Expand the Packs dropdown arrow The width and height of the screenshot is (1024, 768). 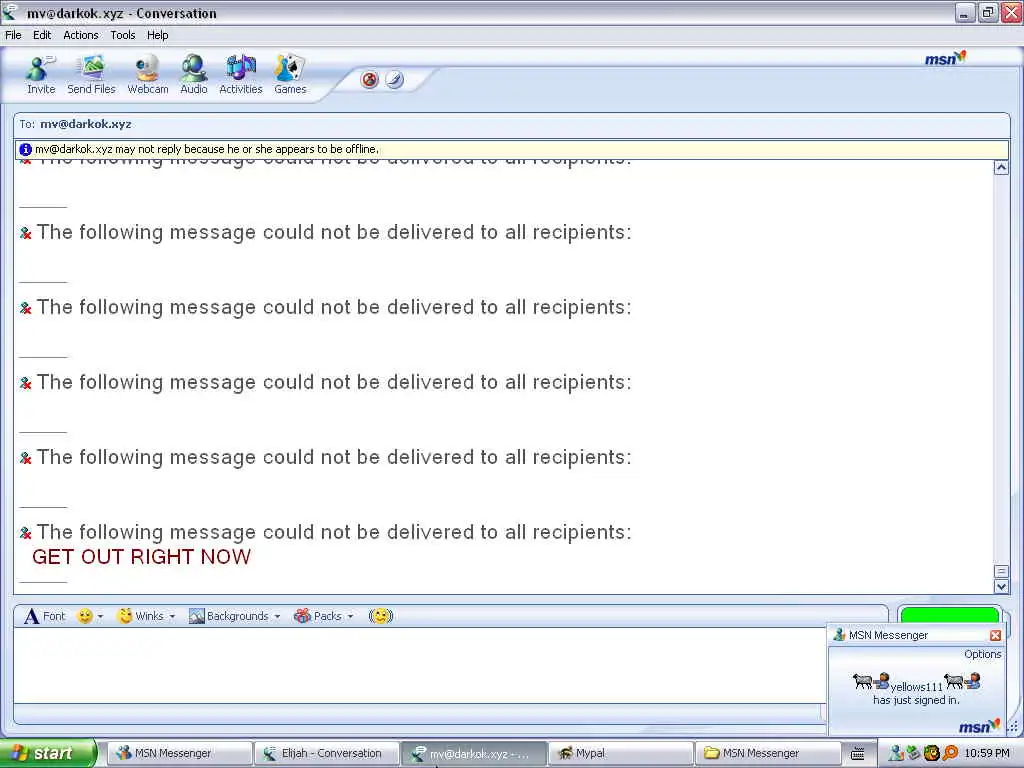(350, 616)
